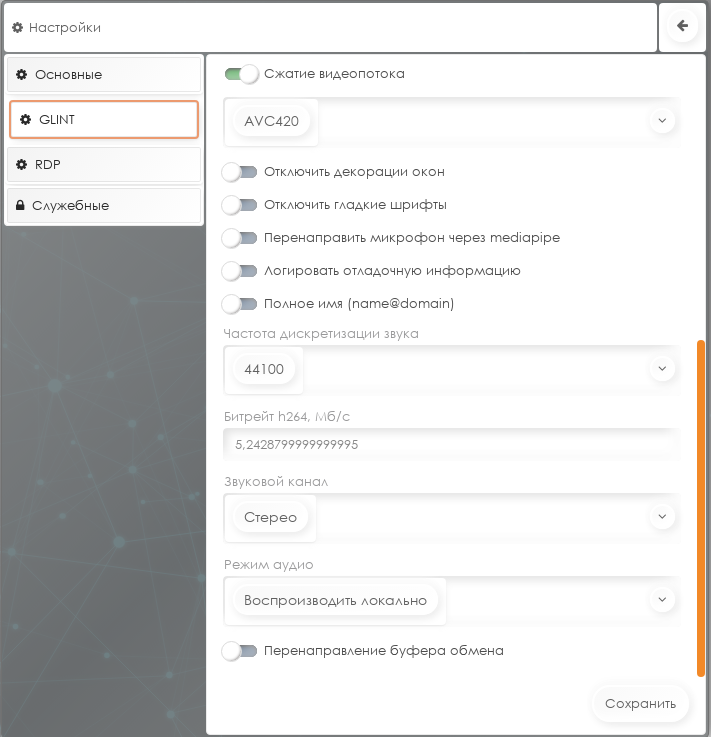Click the gear icon in RDP tab

(21, 165)
